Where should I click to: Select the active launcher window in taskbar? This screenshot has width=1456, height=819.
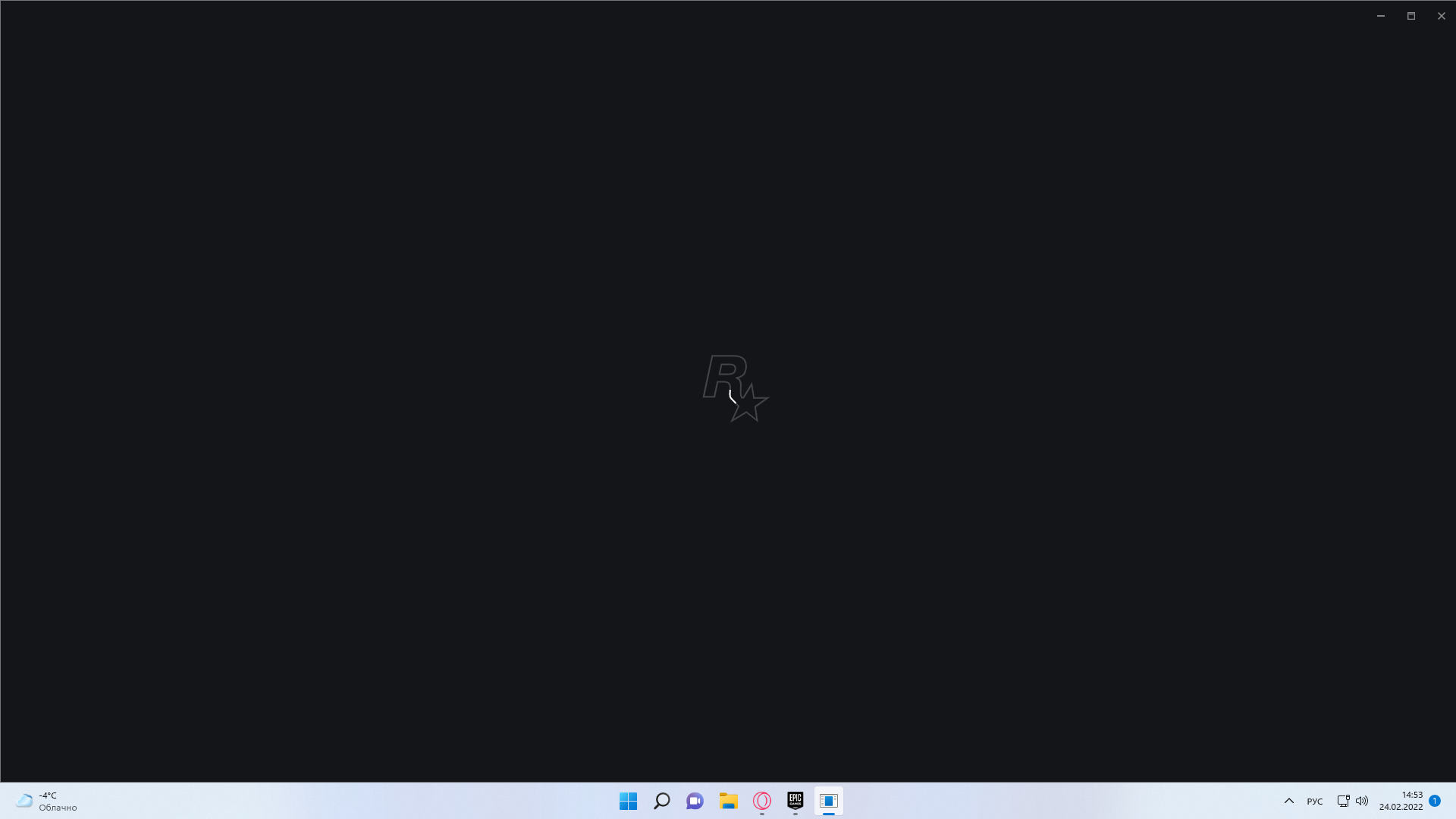(829, 801)
